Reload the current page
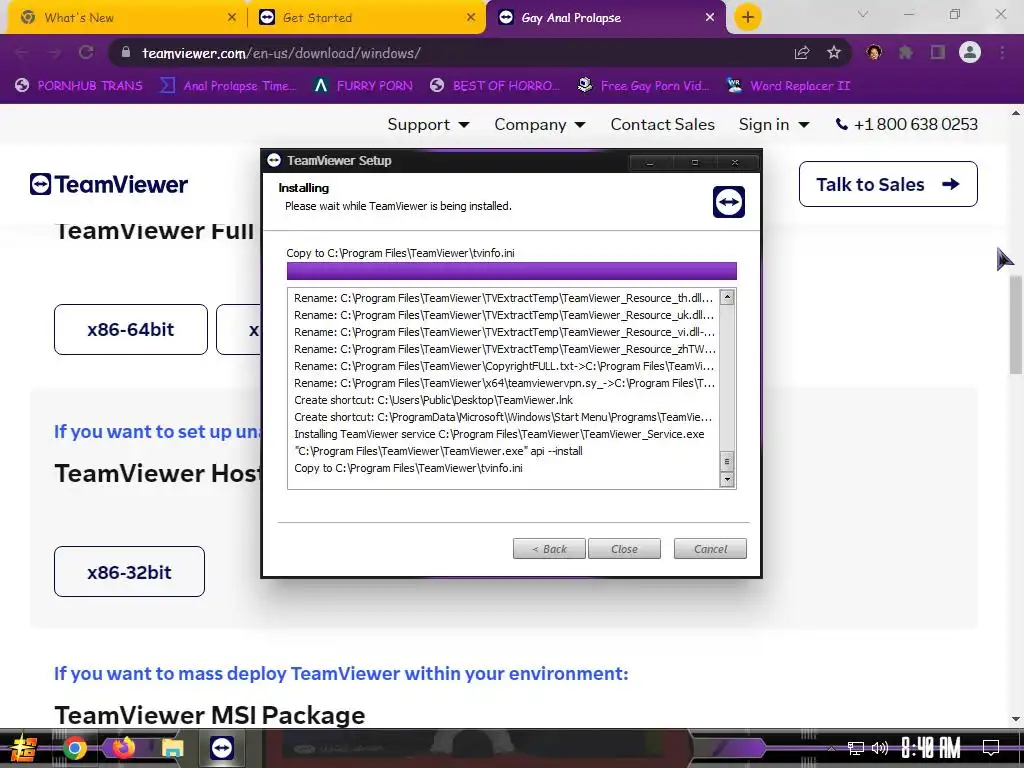Image resolution: width=1024 pixels, height=768 pixels. [86, 53]
